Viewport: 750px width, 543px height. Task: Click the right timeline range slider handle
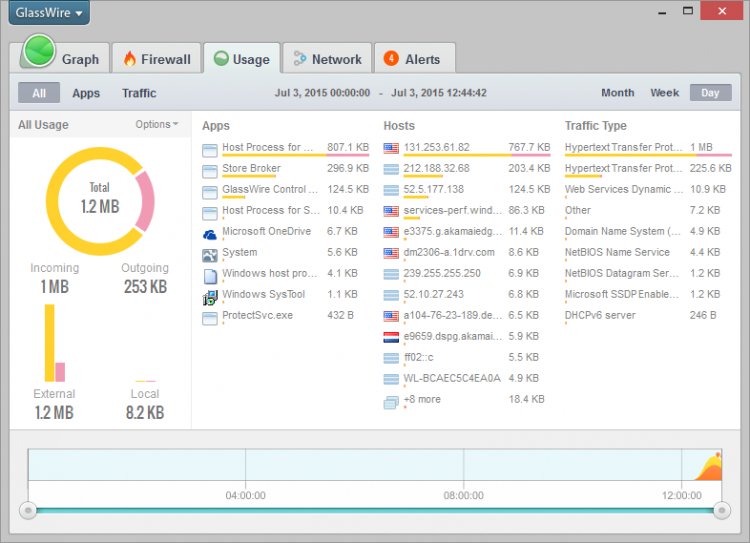[722, 510]
